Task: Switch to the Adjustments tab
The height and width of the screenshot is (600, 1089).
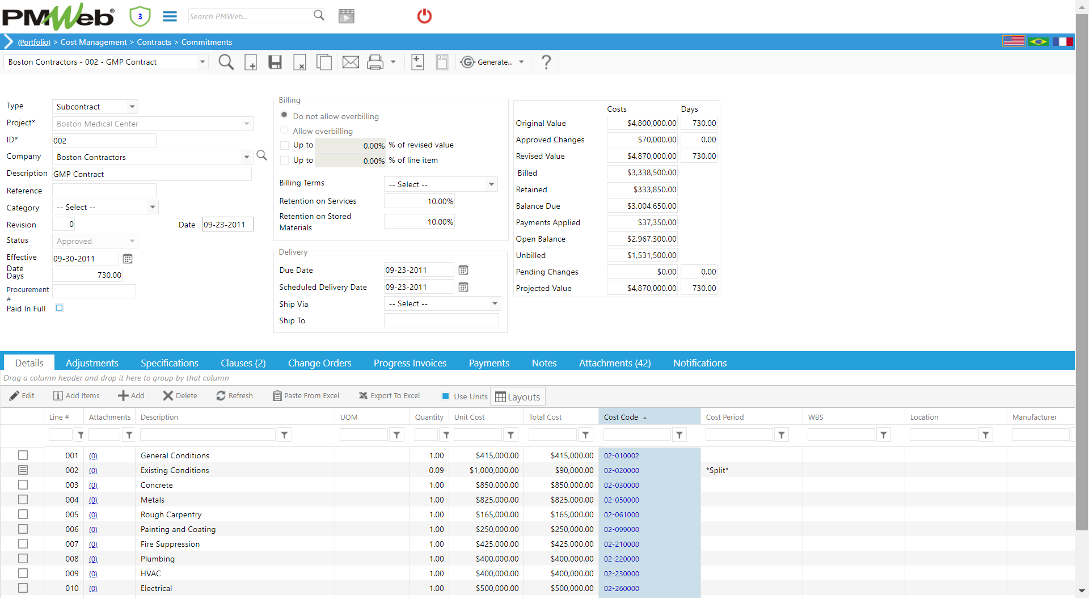Action: point(92,362)
